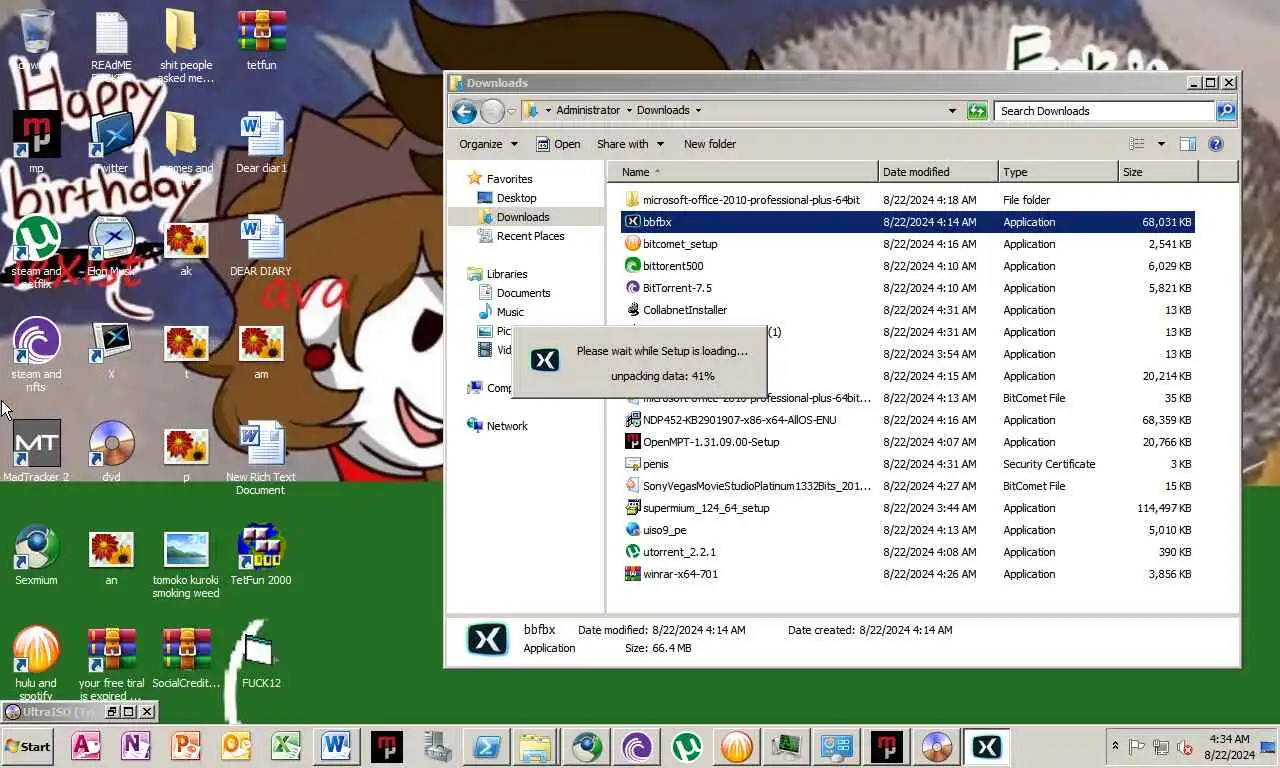The height and width of the screenshot is (768, 1280).
Task: Select the NDP452-KB2901907 installer icon
Action: (632, 420)
